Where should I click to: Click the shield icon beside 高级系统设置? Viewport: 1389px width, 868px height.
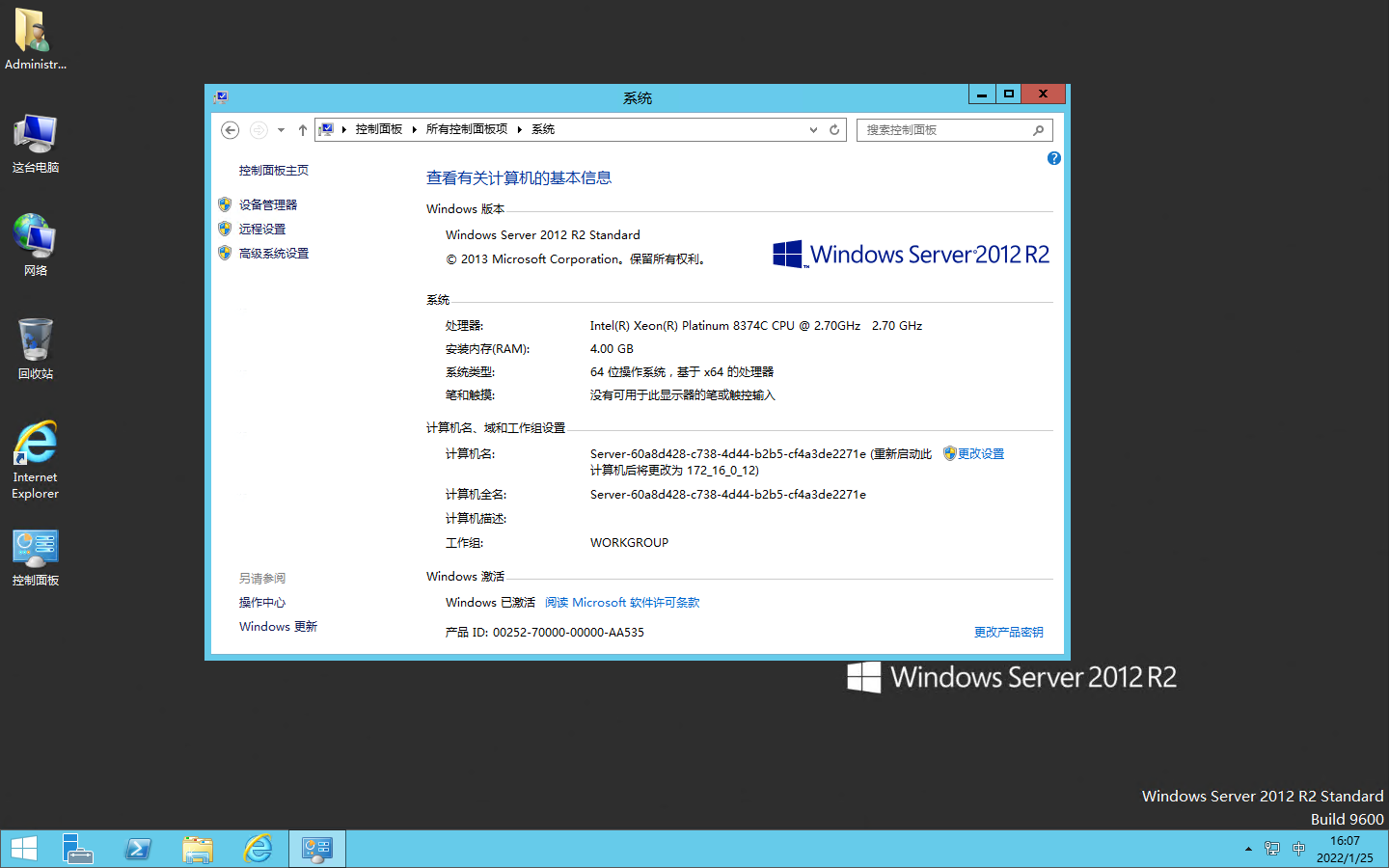[225, 253]
